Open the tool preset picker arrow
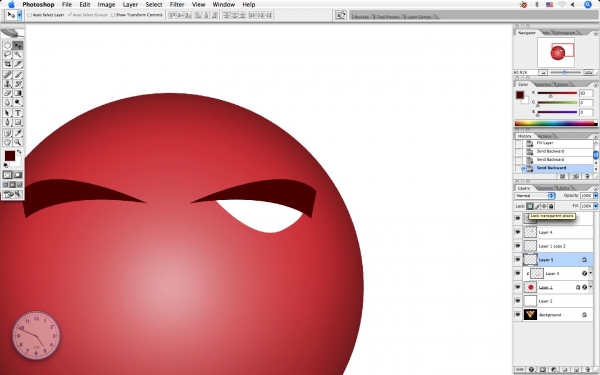 19,15
